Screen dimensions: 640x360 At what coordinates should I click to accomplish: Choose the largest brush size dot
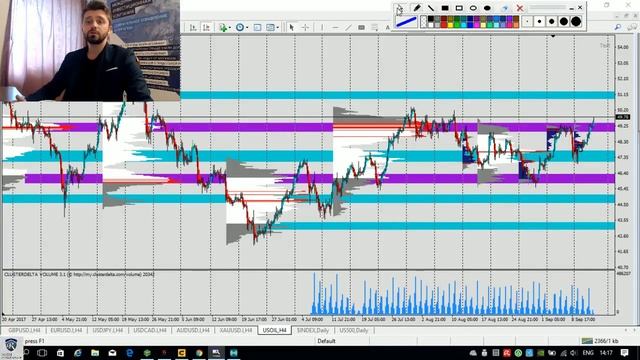tap(576, 22)
